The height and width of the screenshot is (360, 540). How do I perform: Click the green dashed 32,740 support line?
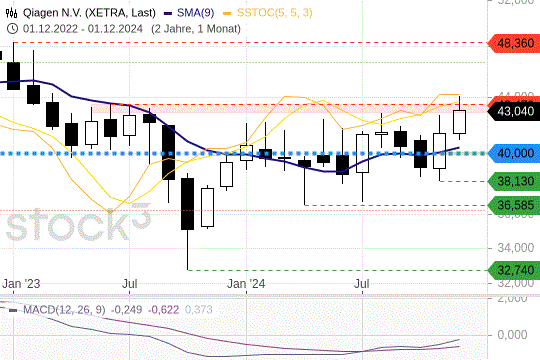click(x=338, y=270)
